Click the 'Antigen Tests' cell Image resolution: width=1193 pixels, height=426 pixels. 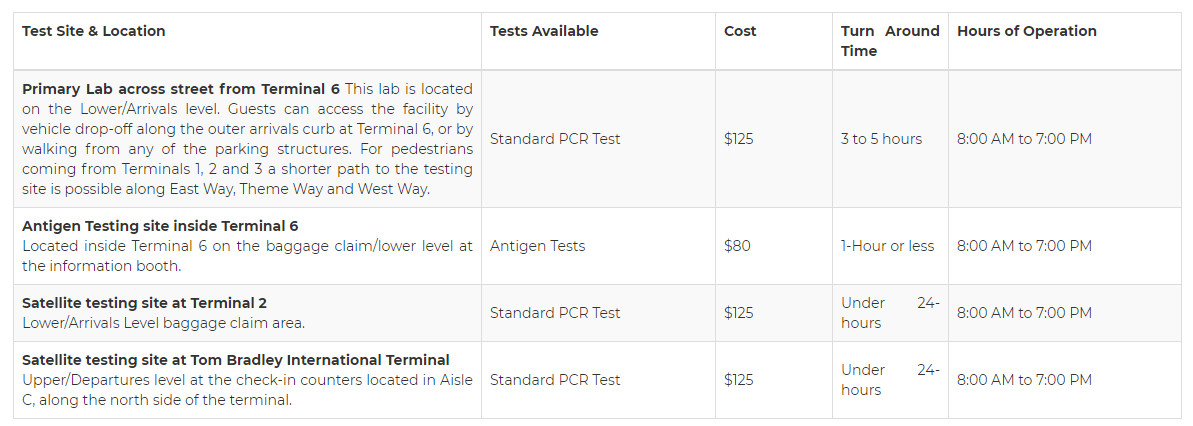(538, 246)
